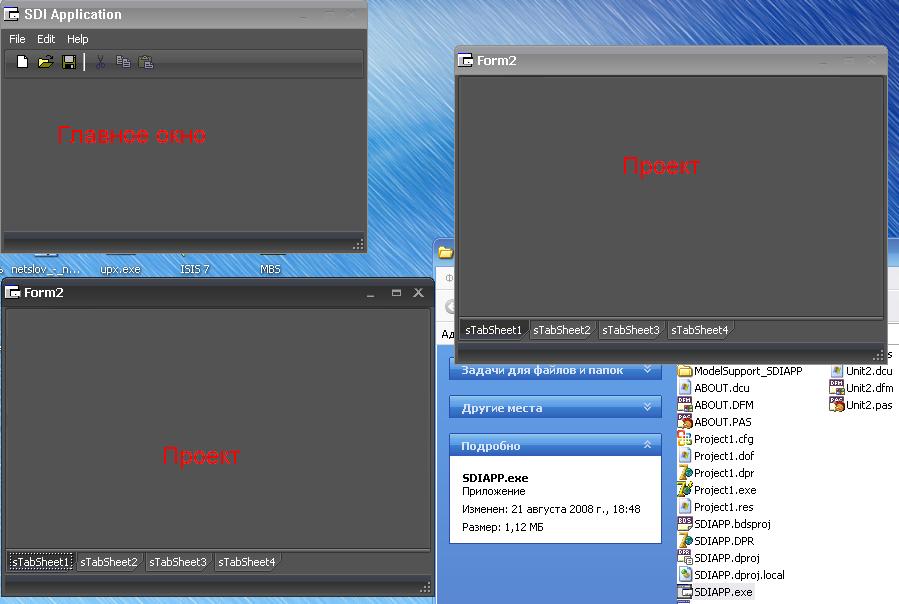Expand Задачи для файлов и папок chevron
This screenshot has height=604, width=899.
click(x=647, y=369)
